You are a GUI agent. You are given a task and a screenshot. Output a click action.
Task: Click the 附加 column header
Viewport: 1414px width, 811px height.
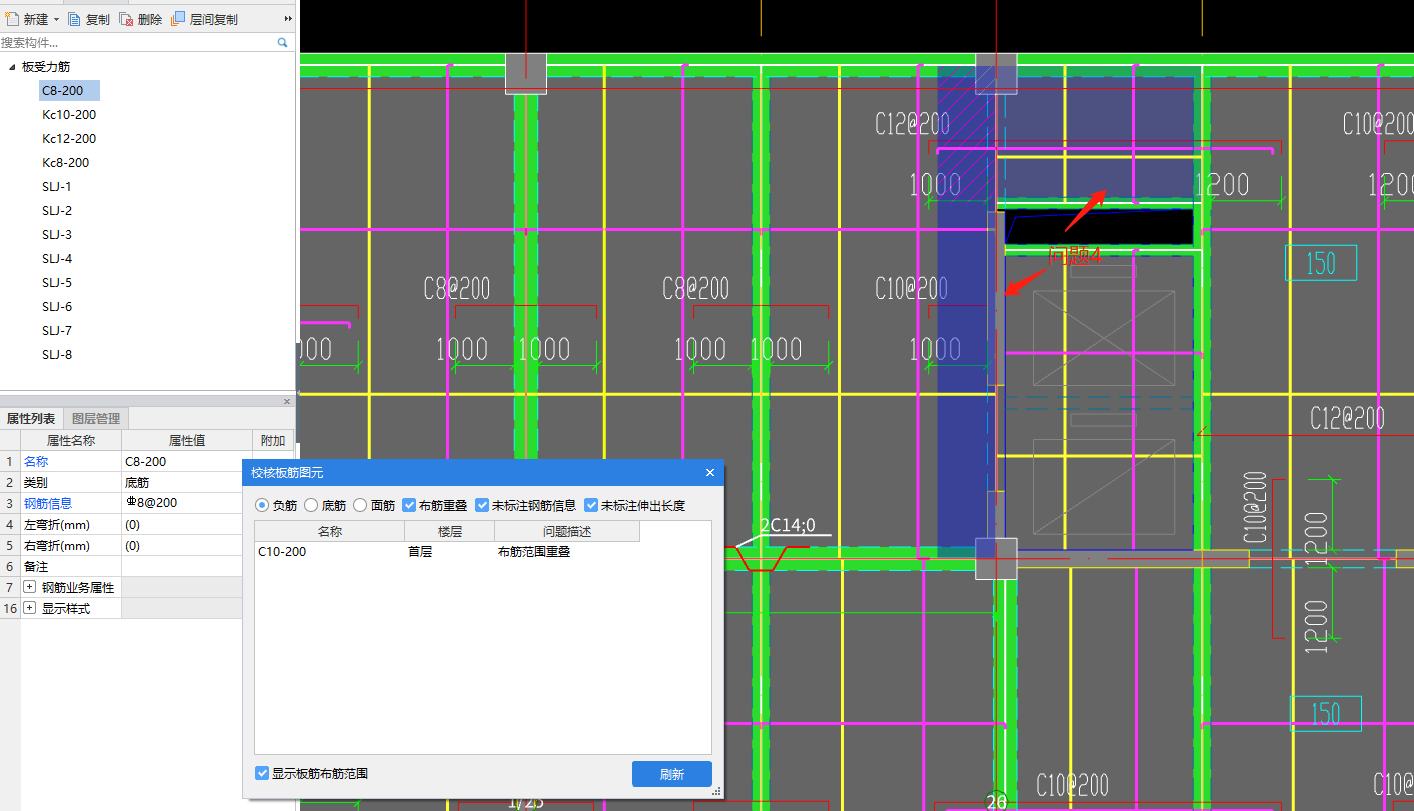[273, 441]
